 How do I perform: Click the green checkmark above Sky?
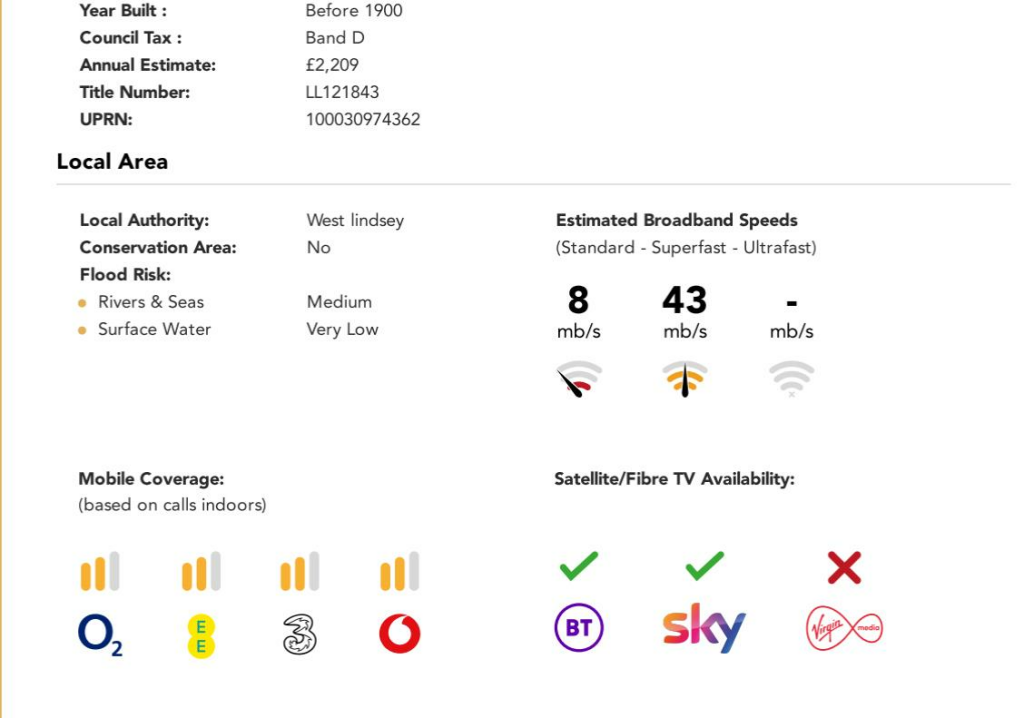(705, 566)
